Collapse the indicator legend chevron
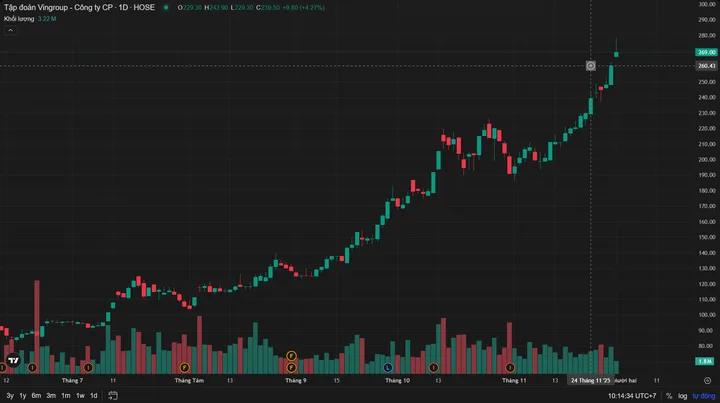Image resolution: width=720 pixels, height=403 pixels. 11,30
